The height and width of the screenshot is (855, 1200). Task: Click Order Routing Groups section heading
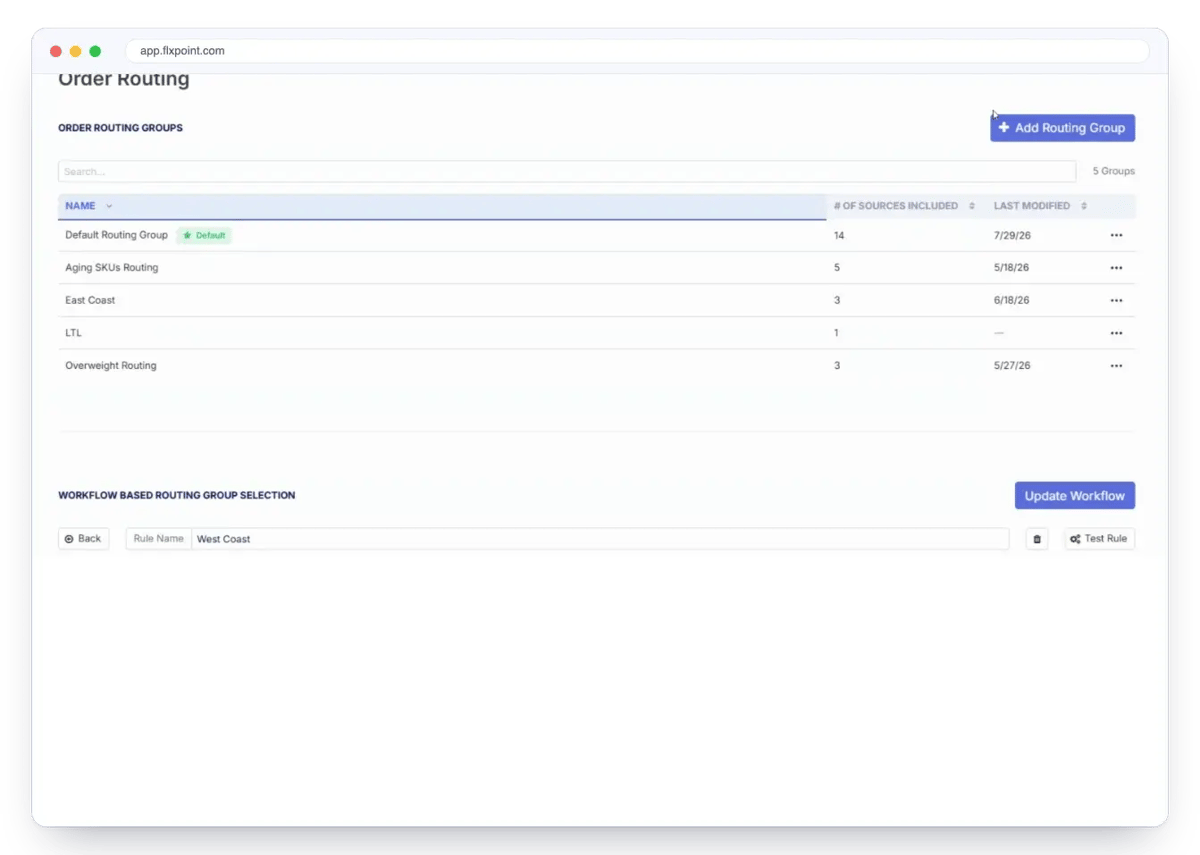point(120,128)
